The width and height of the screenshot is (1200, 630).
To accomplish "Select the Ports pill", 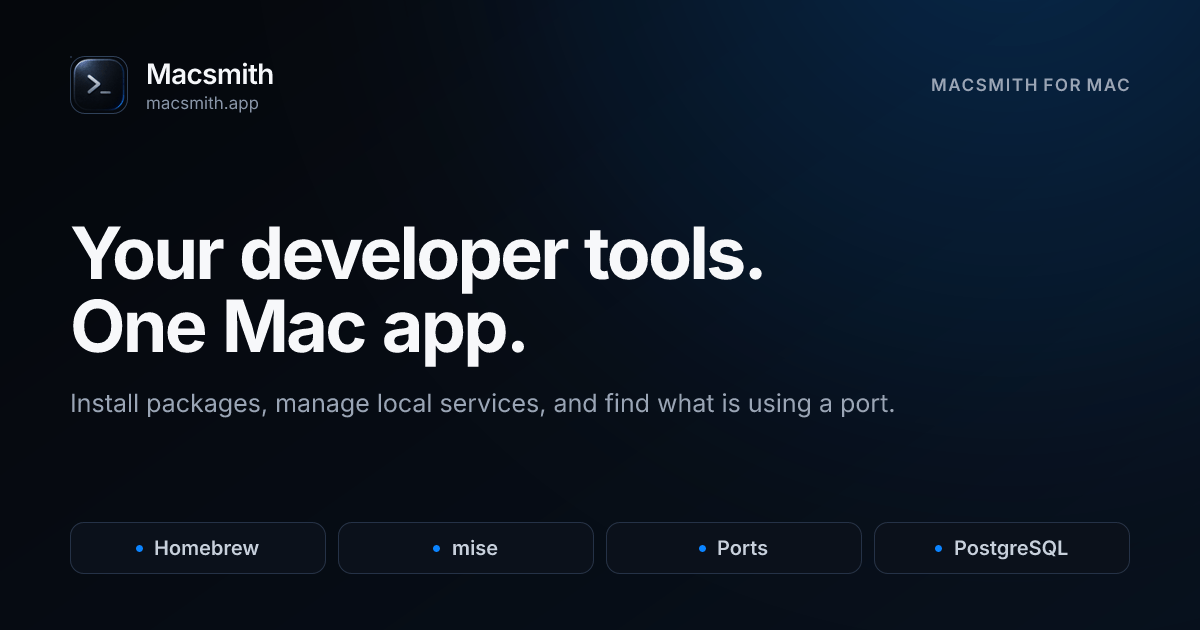I will pos(734,548).
